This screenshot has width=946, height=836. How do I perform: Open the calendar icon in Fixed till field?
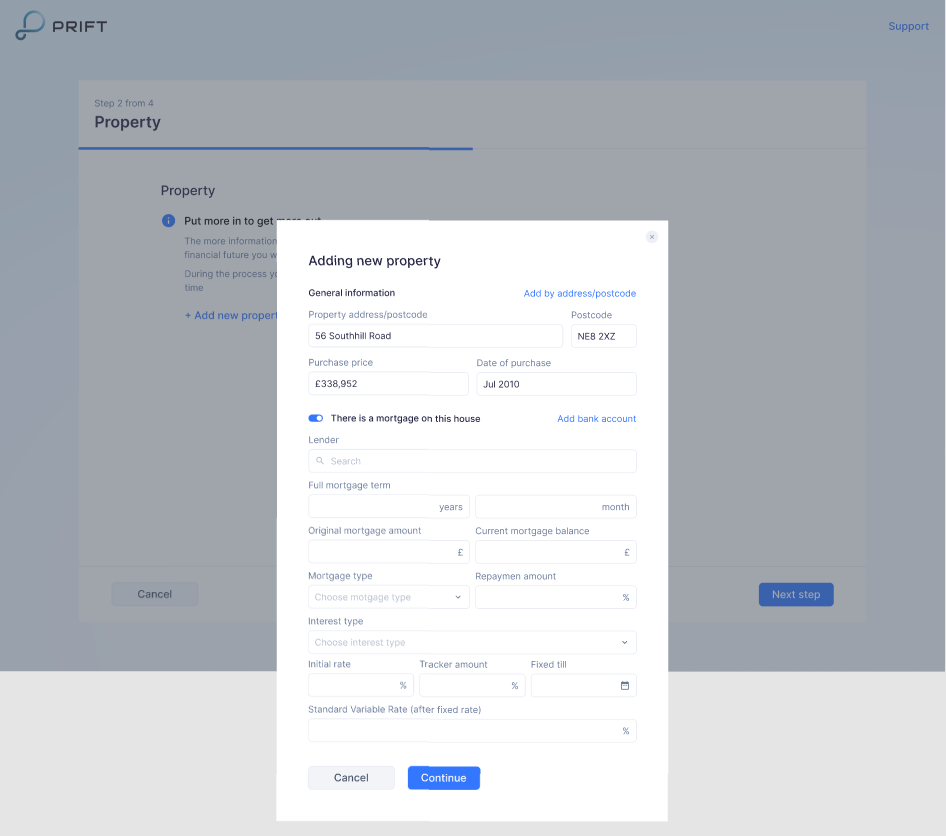click(x=624, y=685)
